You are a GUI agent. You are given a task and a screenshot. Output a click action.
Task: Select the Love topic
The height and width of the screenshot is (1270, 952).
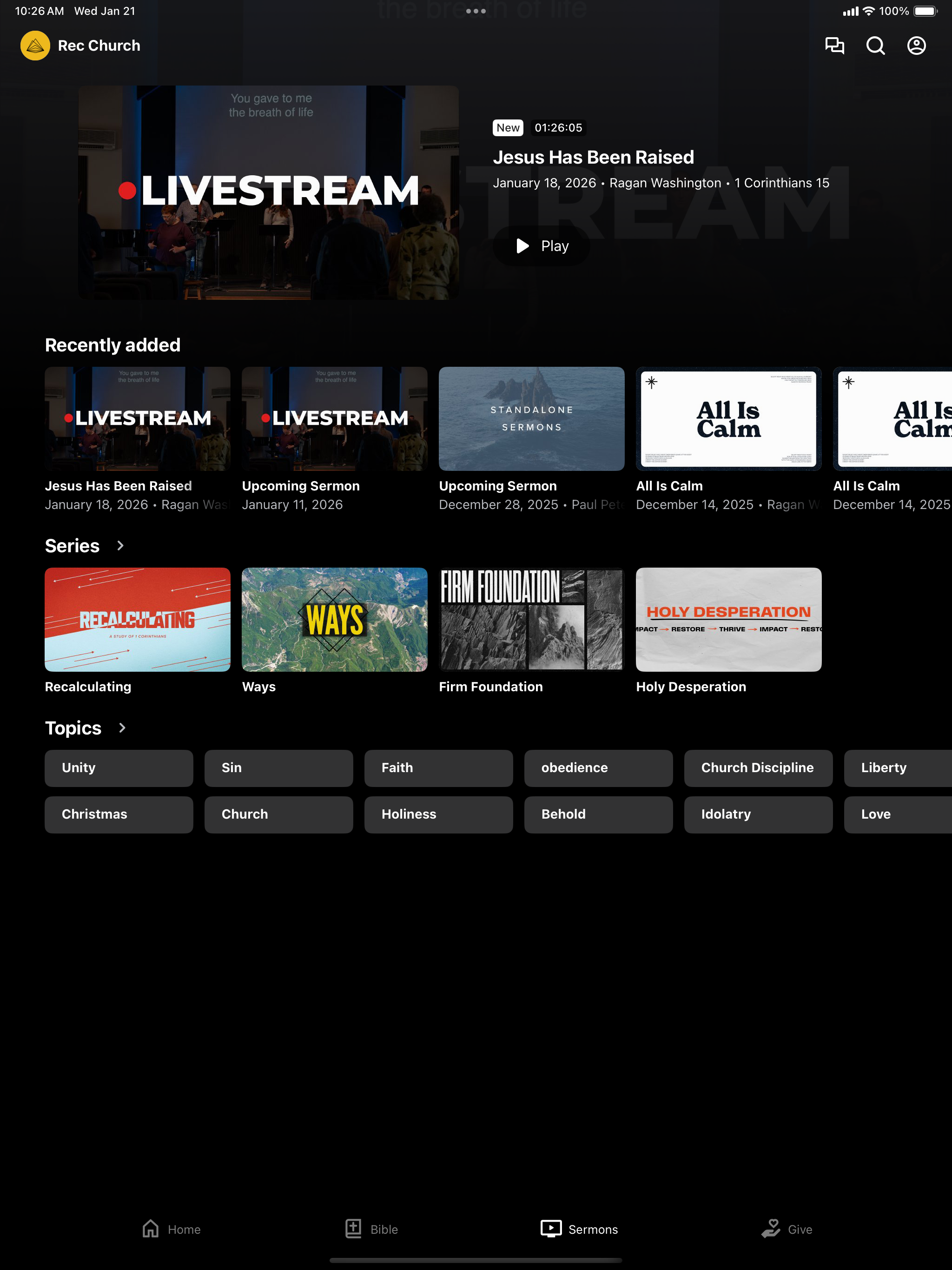pyautogui.click(x=898, y=814)
